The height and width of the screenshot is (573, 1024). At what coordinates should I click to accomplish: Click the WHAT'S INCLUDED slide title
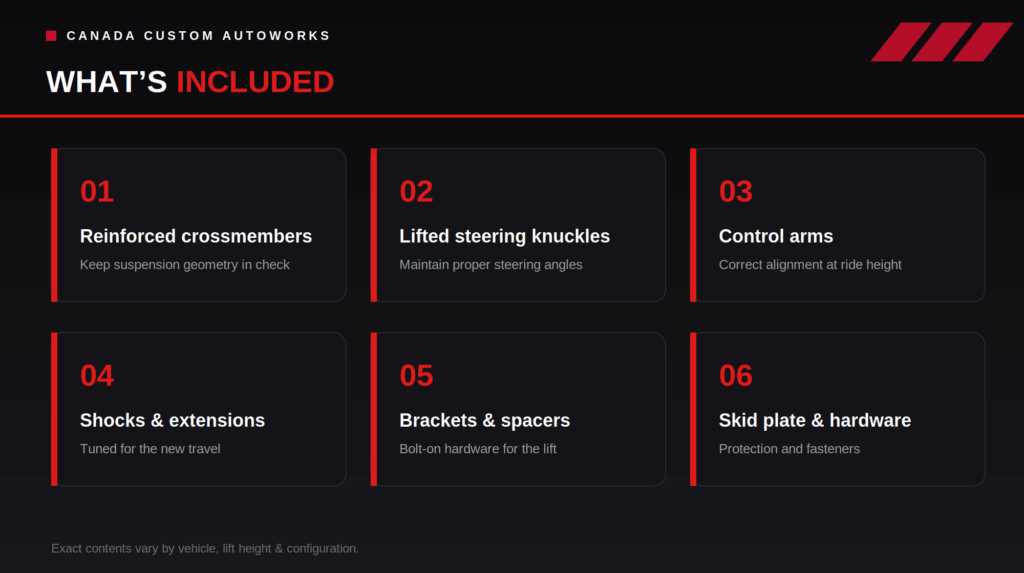190,82
